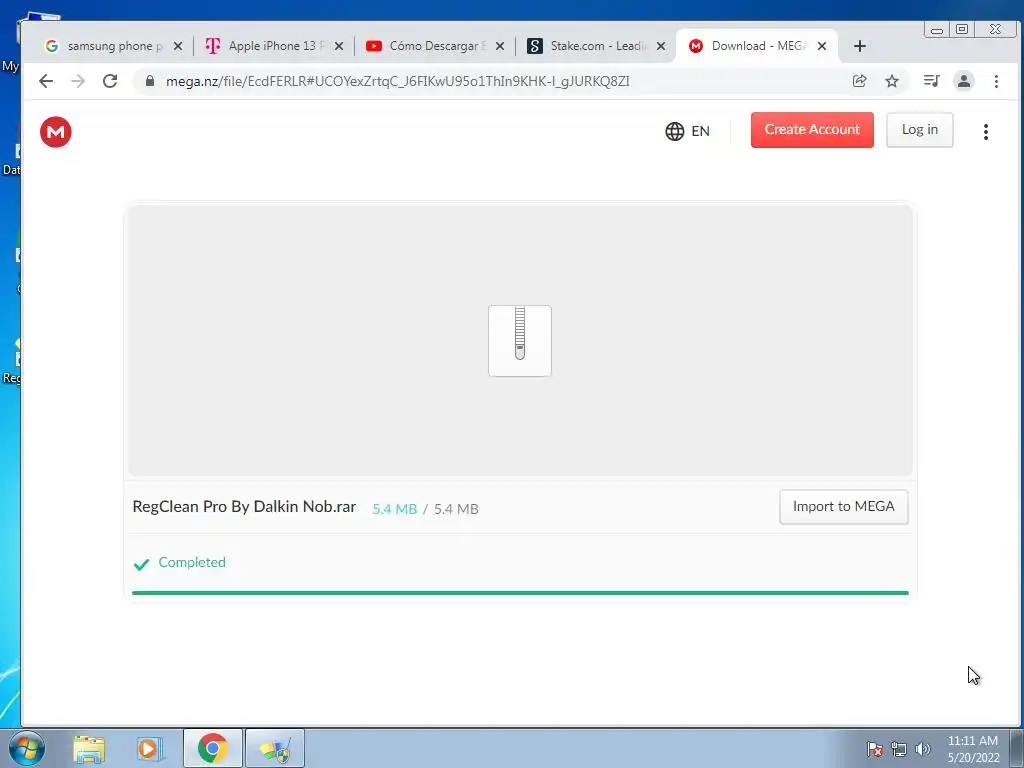This screenshot has height=768, width=1024.
Task: Open the Action Center flag icon
Action: tap(875, 749)
